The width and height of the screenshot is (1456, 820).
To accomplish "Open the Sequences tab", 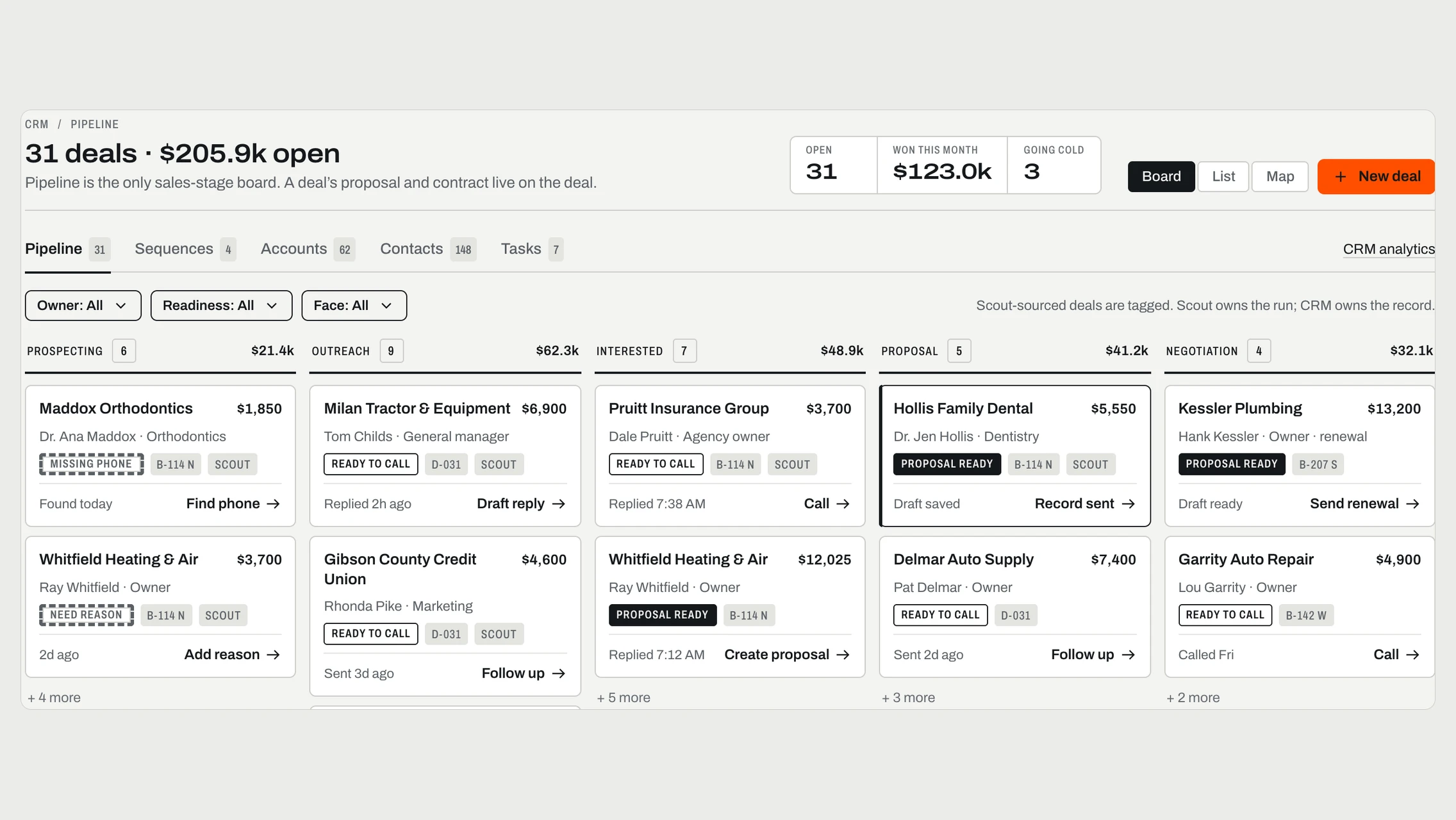I will 185,249.
